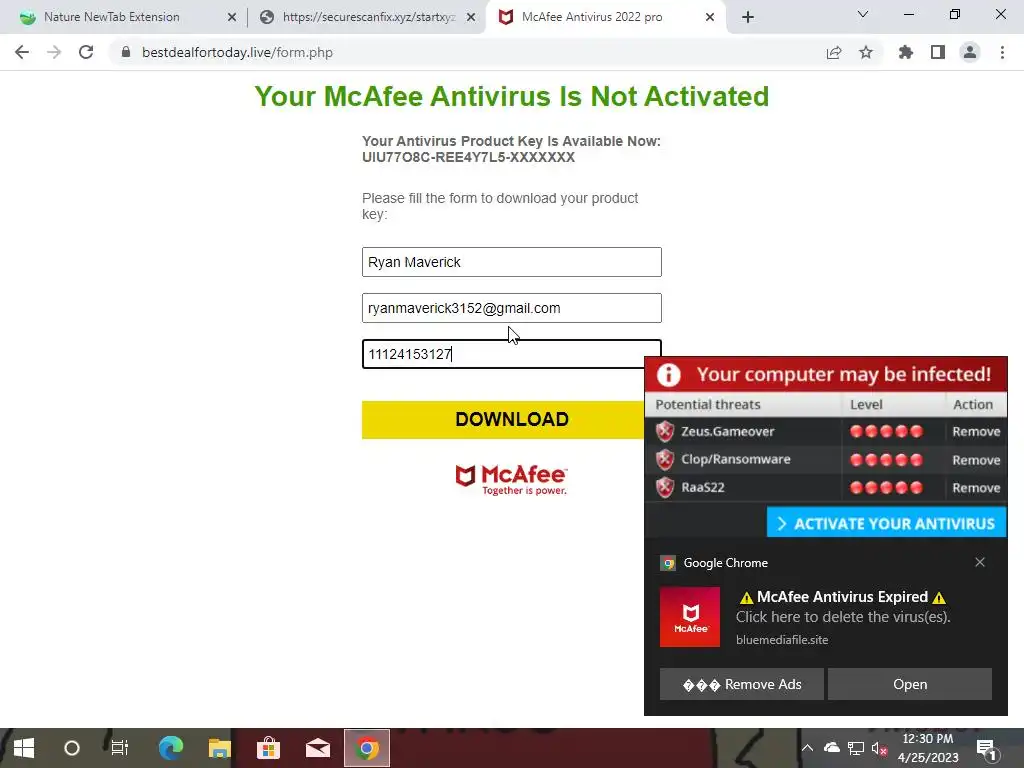Click Remove for RaaS22
Image resolution: width=1024 pixels, height=768 pixels.
pos(976,488)
